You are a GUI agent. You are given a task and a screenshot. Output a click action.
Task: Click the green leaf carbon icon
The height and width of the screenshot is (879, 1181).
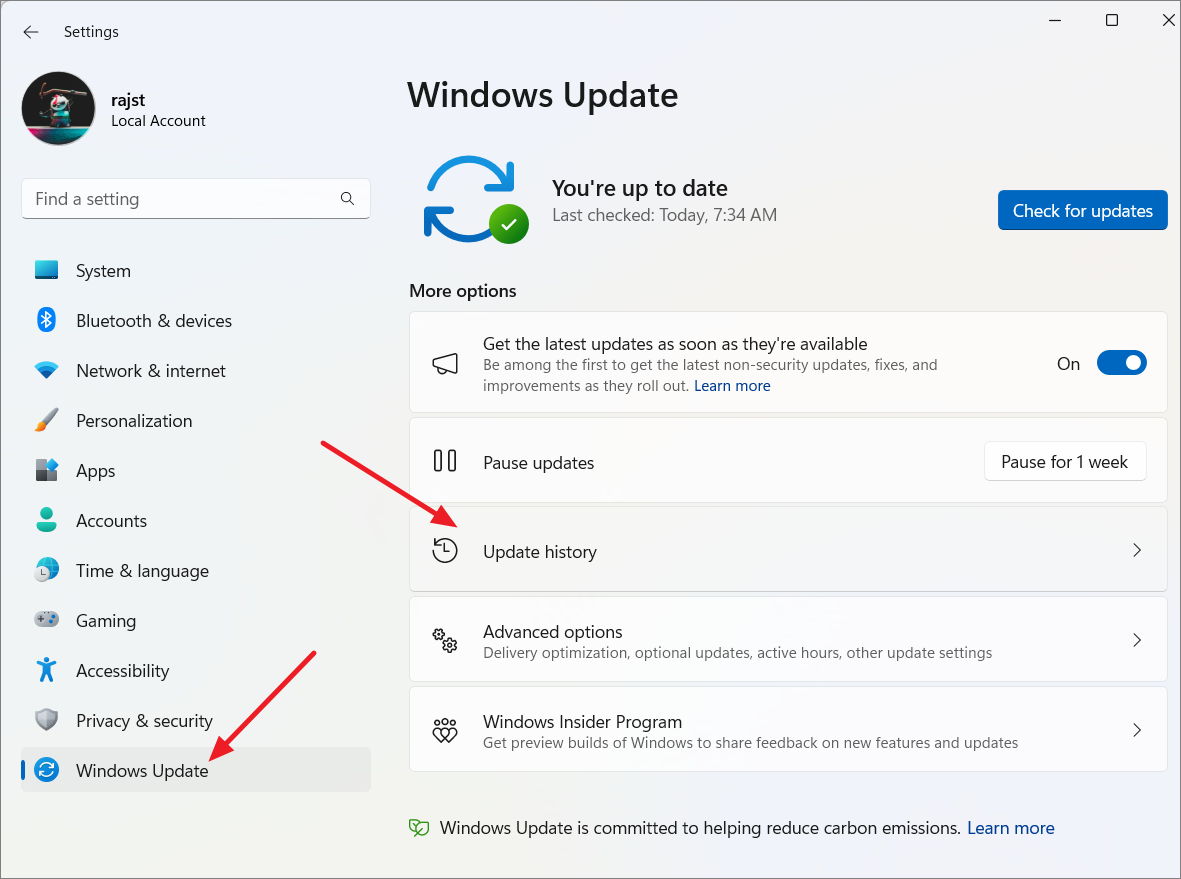[419, 828]
